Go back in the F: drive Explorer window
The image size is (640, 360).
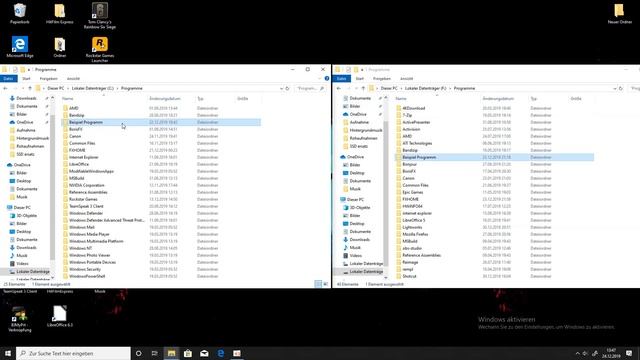coord(339,88)
